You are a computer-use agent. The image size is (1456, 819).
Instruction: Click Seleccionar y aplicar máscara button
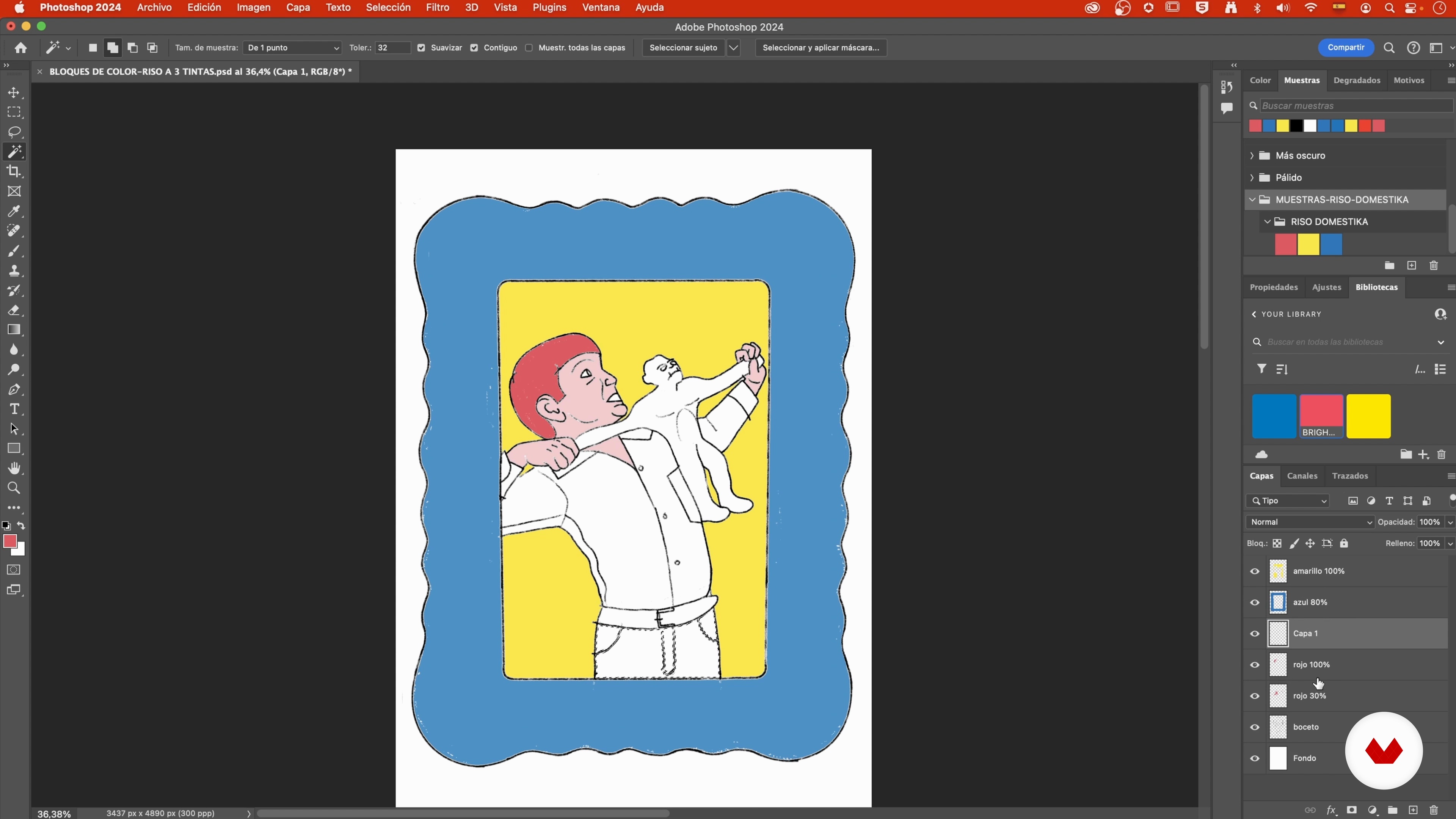pos(821,48)
